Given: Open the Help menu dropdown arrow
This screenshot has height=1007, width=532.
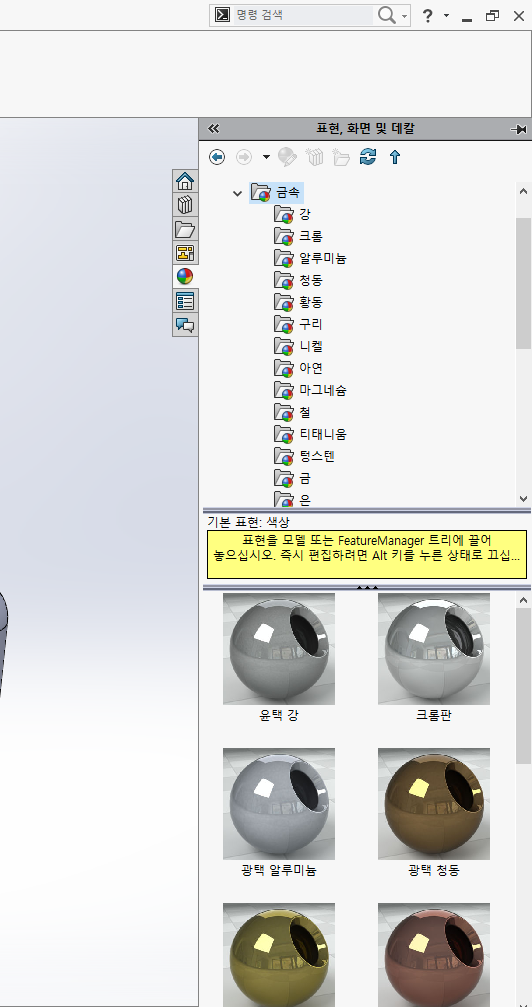Looking at the screenshot, I should click(x=446, y=15).
